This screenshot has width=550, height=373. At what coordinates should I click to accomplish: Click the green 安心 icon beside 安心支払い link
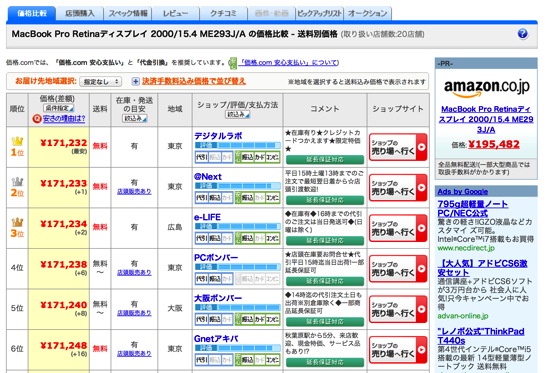click(x=233, y=63)
